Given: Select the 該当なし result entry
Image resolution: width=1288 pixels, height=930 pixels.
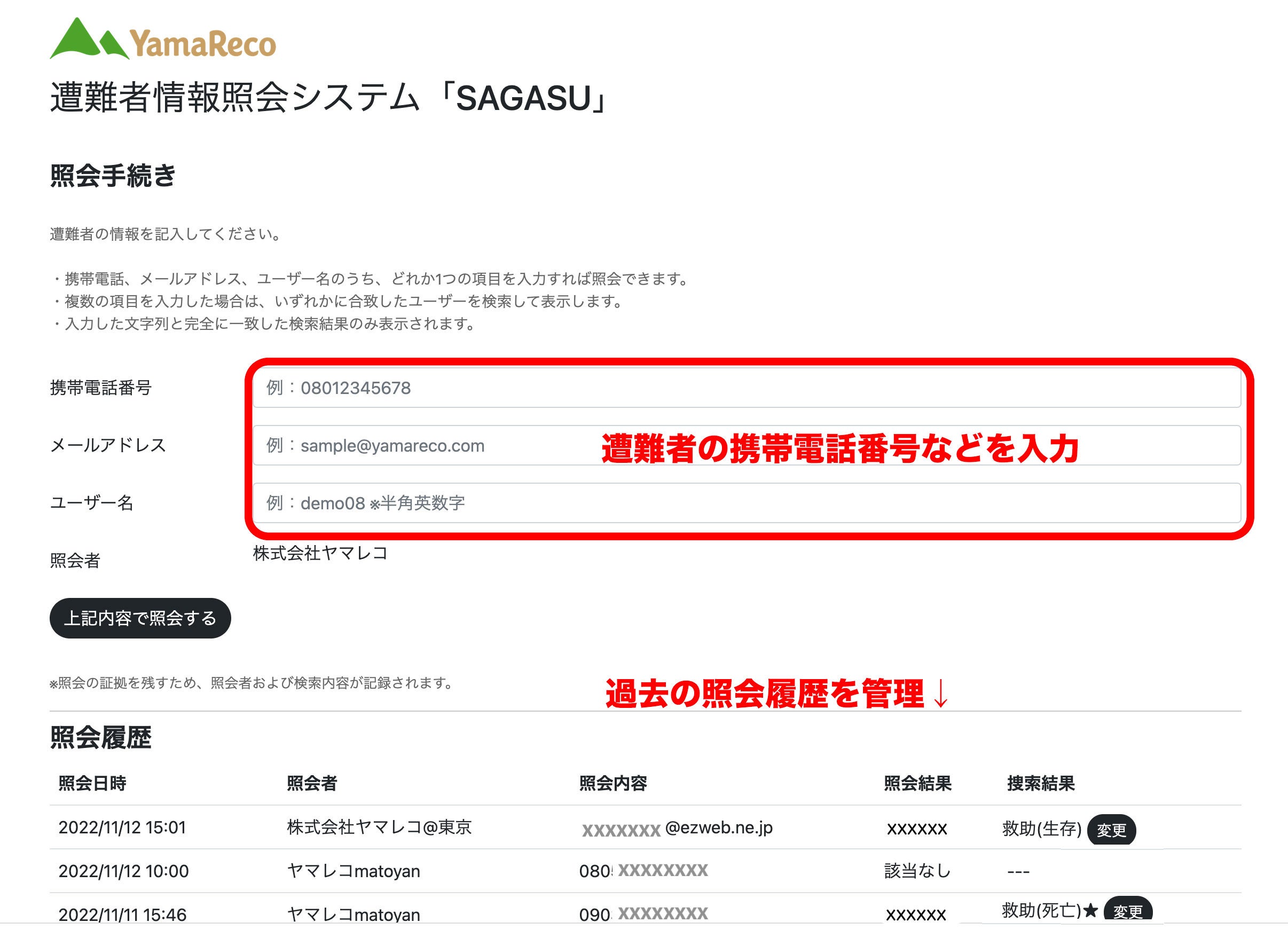Looking at the screenshot, I should coord(918,871).
